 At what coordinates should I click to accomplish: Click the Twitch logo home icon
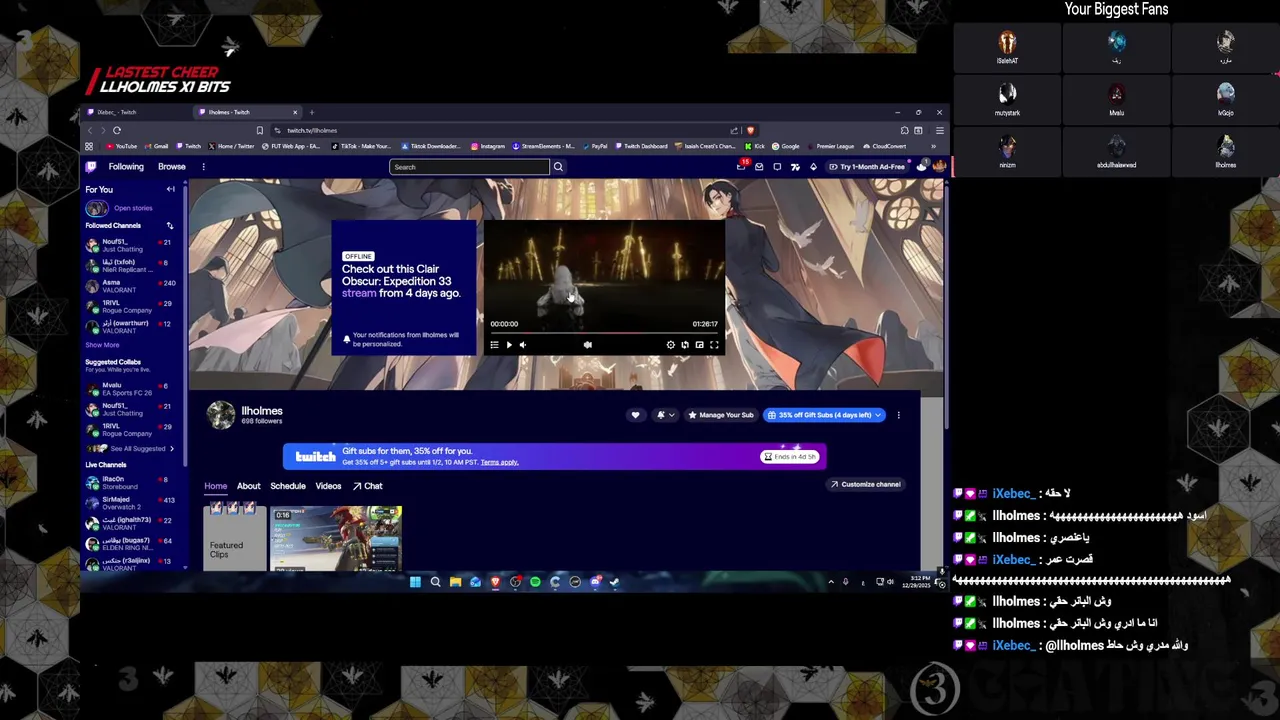[91, 167]
